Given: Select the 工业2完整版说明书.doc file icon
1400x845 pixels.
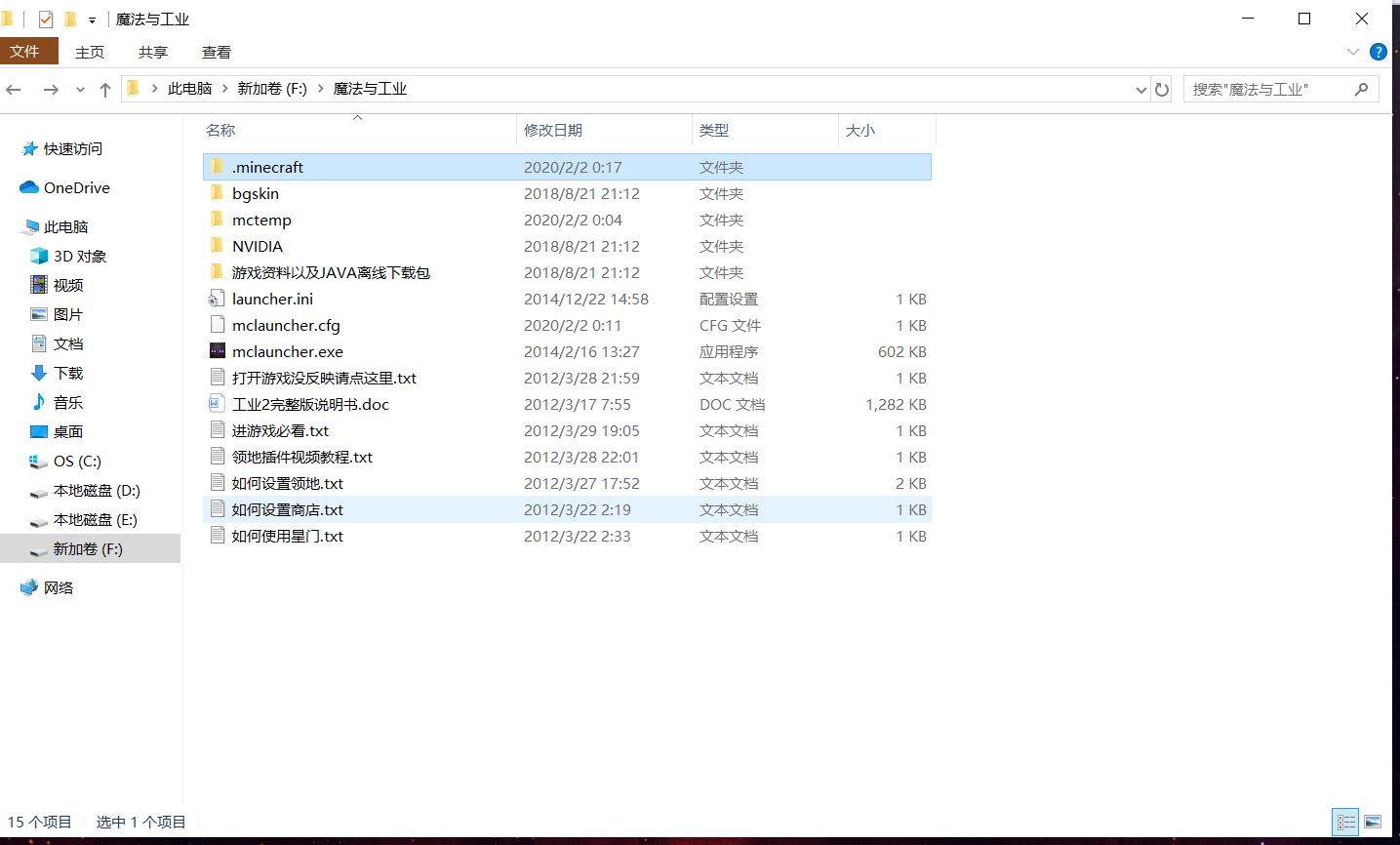Looking at the screenshot, I should pyautogui.click(x=218, y=404).
